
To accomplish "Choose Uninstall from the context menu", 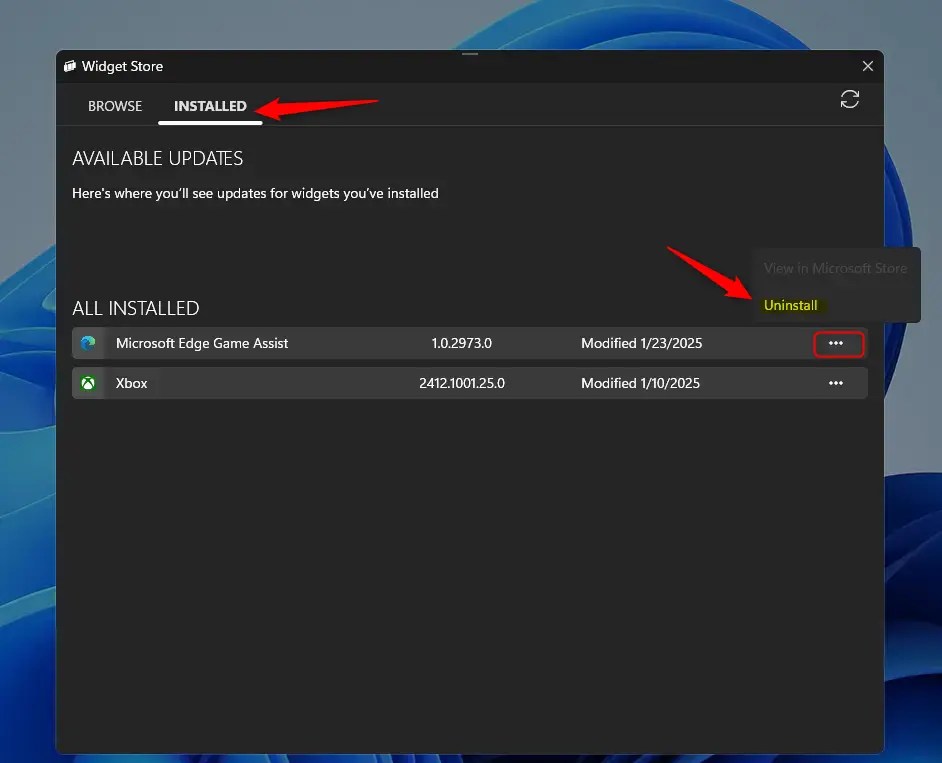I will (x=790, y=305).
